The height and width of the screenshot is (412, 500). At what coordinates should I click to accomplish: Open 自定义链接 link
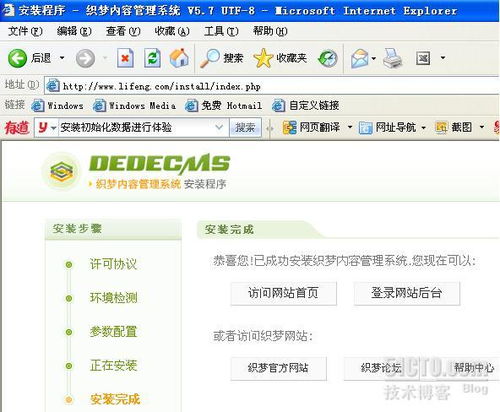(x=306, y=106)
